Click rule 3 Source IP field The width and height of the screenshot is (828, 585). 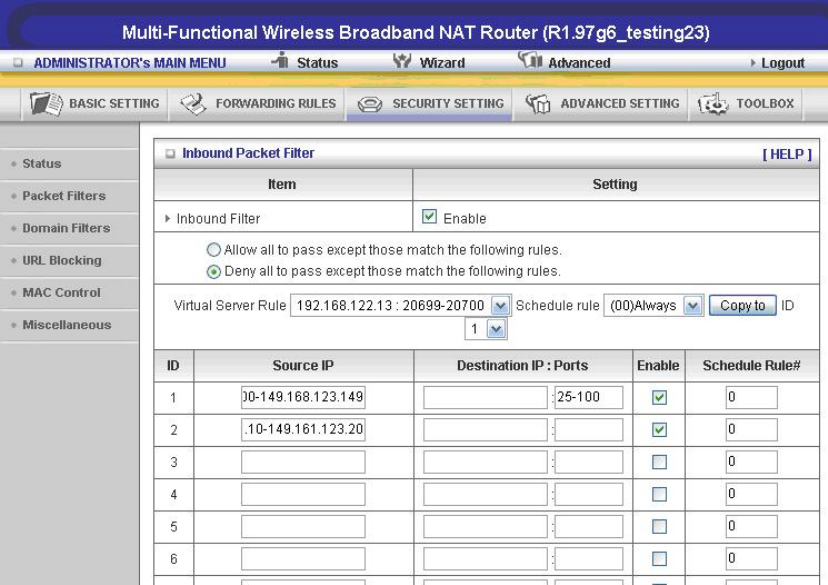tap(303, 461)
